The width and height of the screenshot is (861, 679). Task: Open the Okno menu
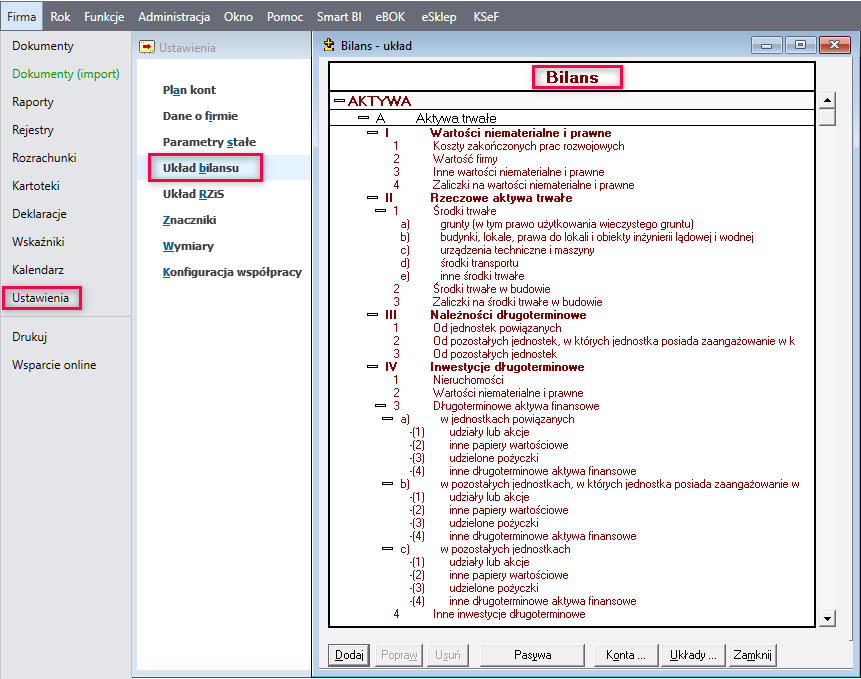[238, 16]
